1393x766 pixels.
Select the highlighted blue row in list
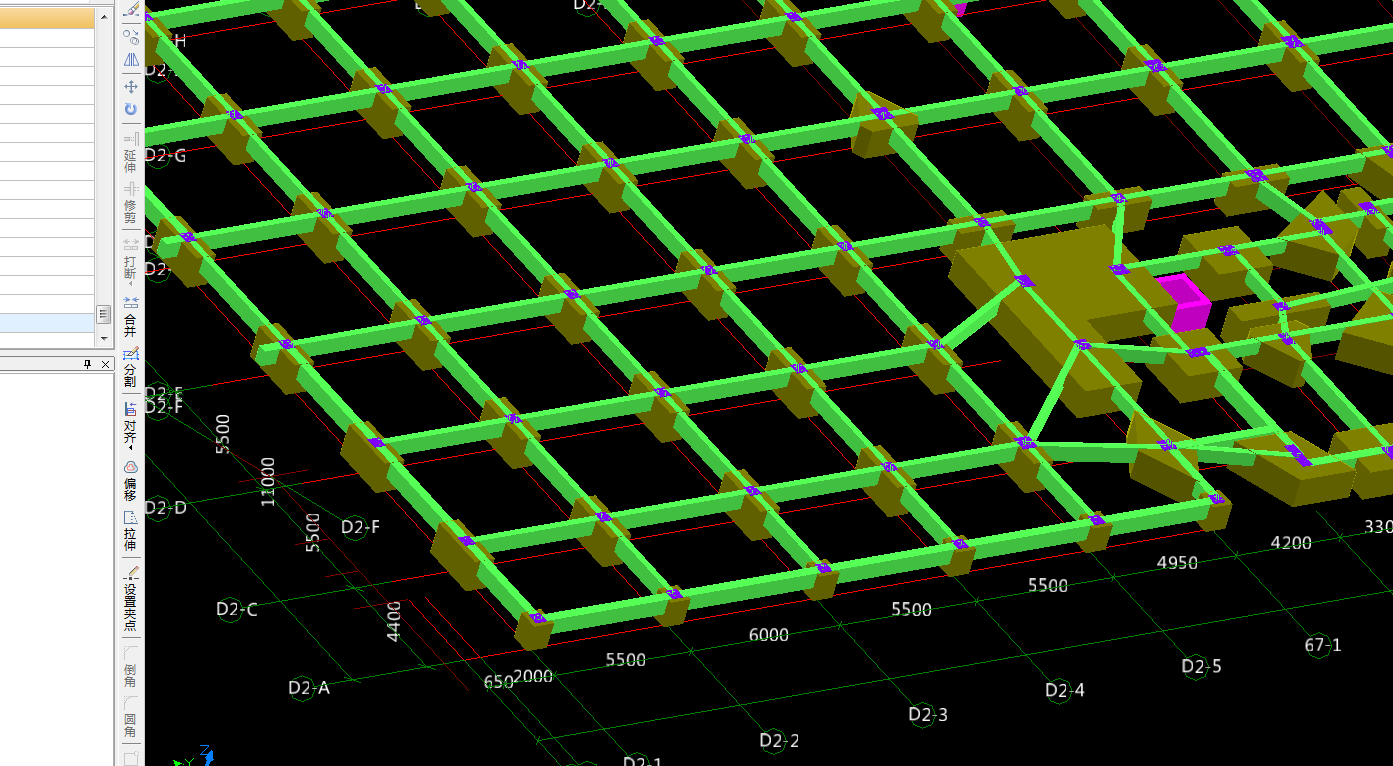coord(48,323)
